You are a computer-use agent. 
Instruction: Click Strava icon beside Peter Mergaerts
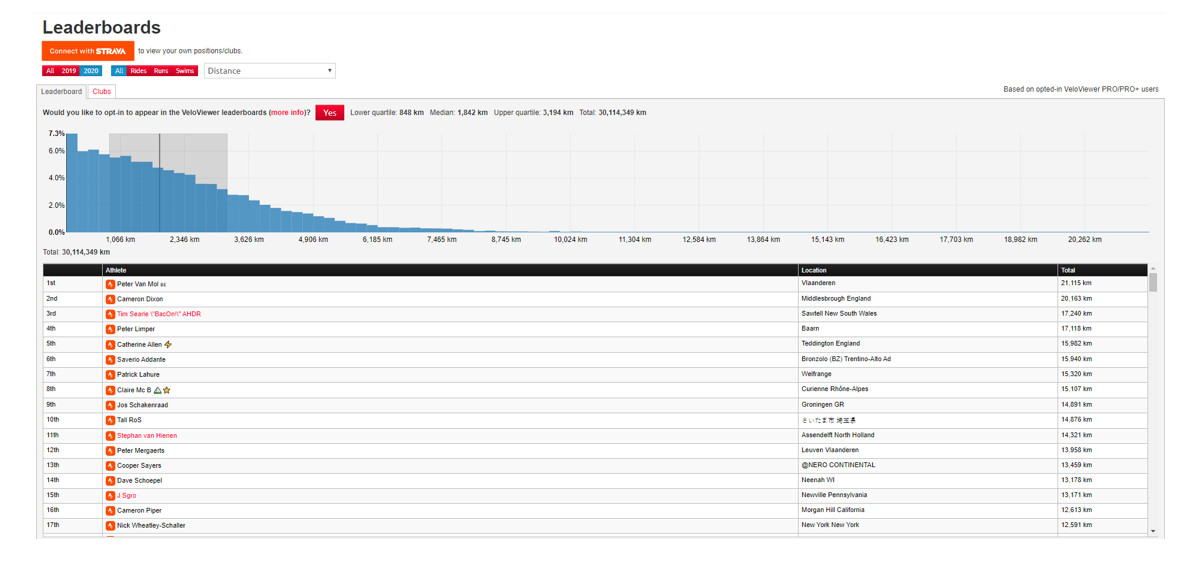[110, 450]
